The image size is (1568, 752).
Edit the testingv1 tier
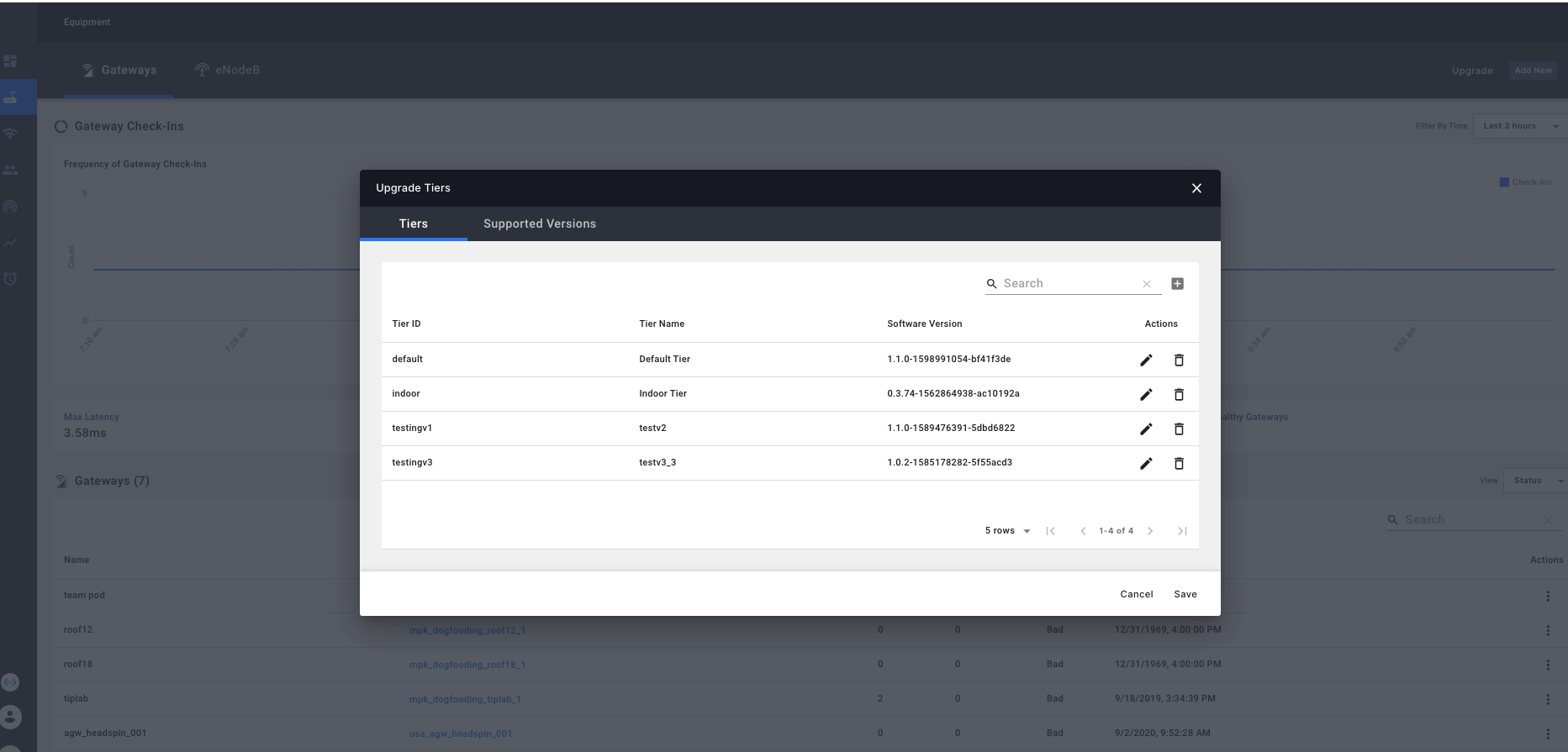point(1145,429)
